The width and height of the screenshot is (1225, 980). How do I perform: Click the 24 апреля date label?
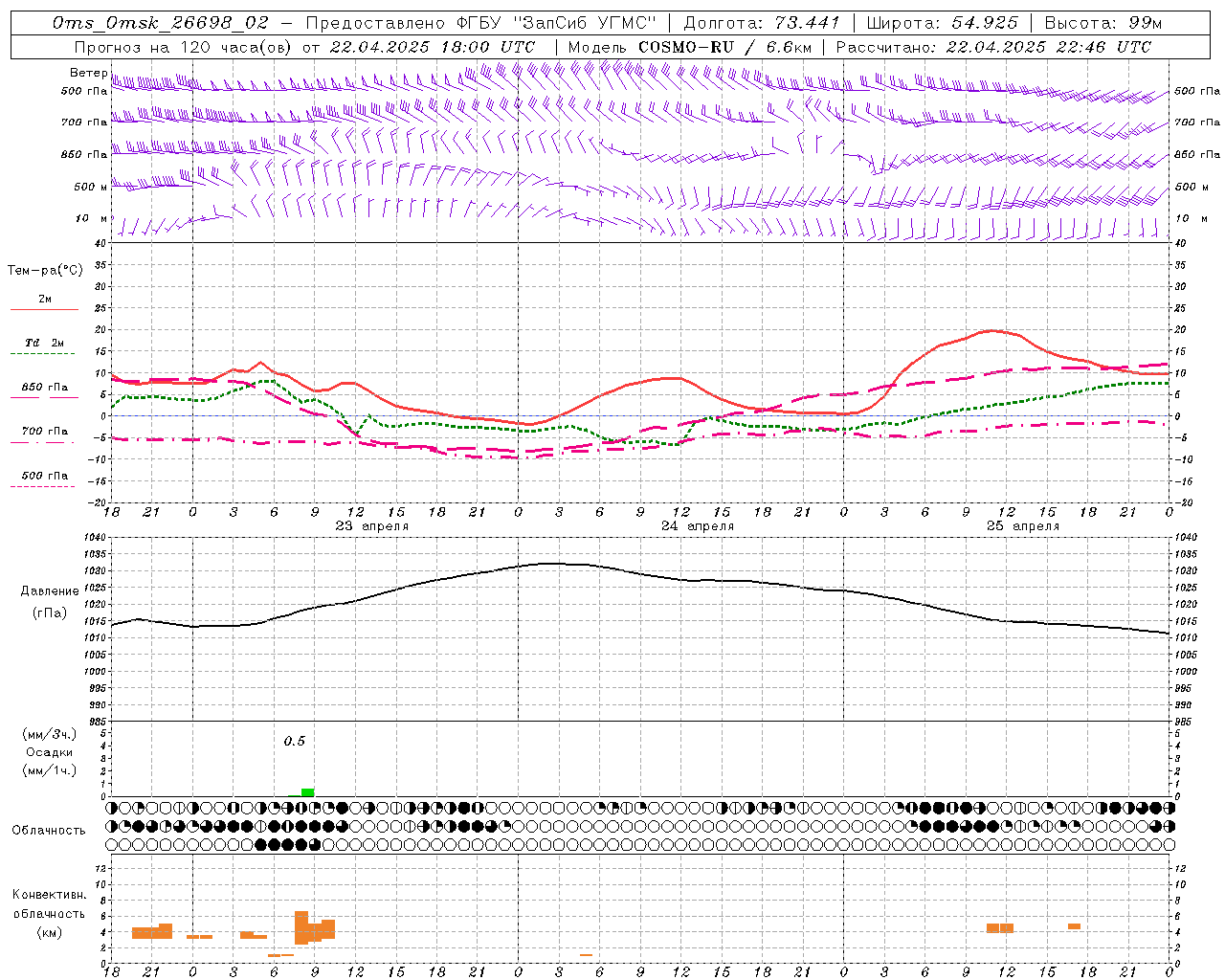point(698,526)
